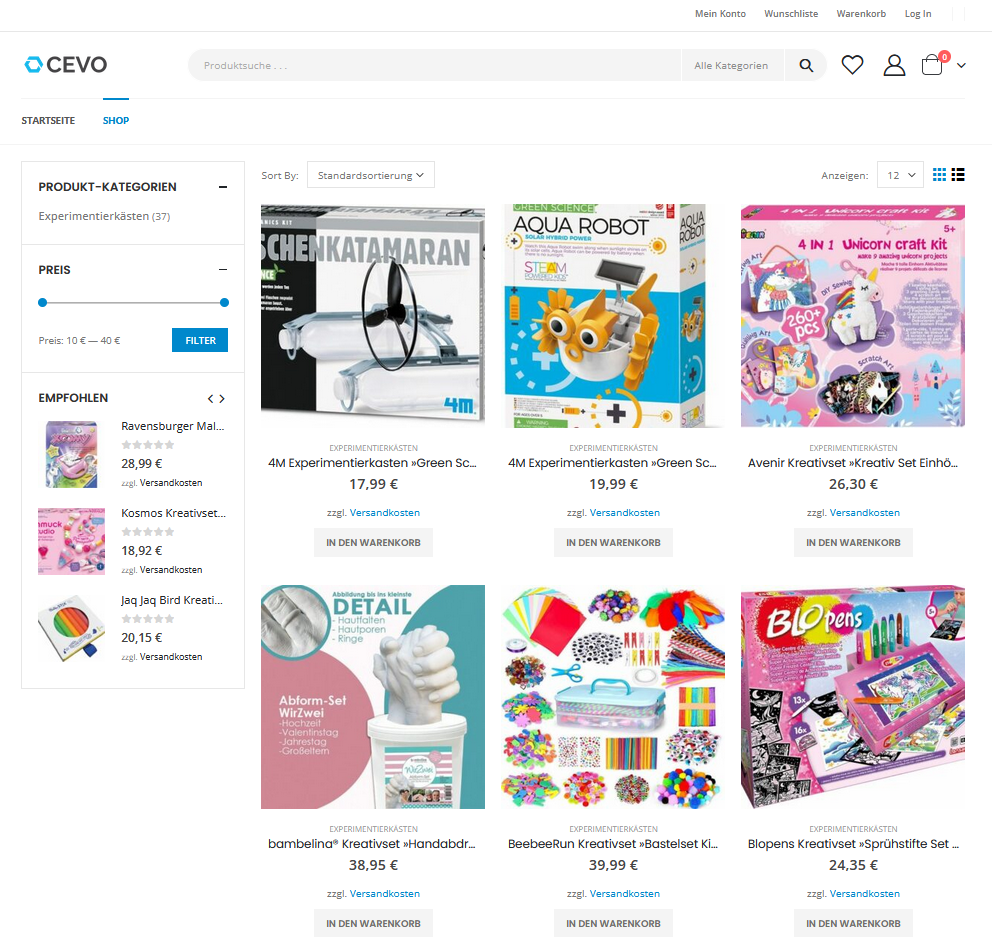Click the Produktsuche search field
The width and height of the screenshot is (992, 937).
tap(435, 65)
